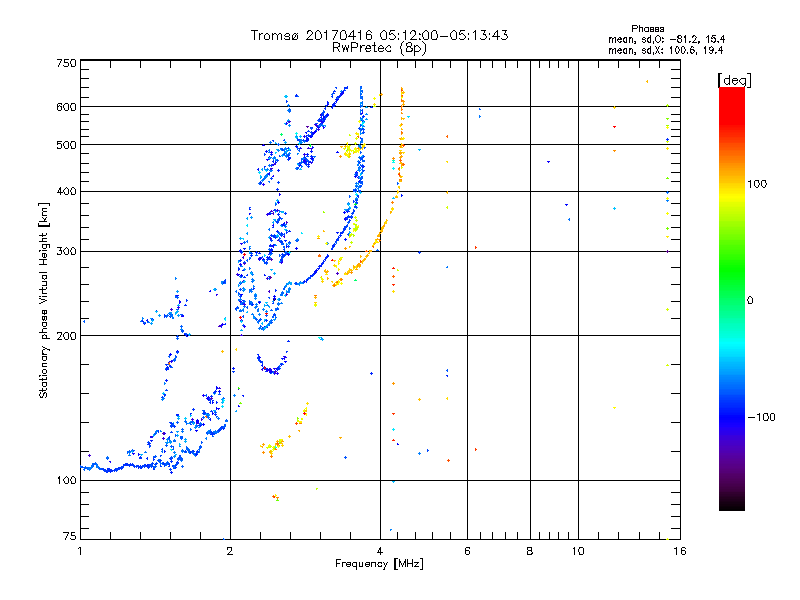Click the y-axis tick label '750'
The width and height of the screenshot is (800, 600).
coord(66,63)
